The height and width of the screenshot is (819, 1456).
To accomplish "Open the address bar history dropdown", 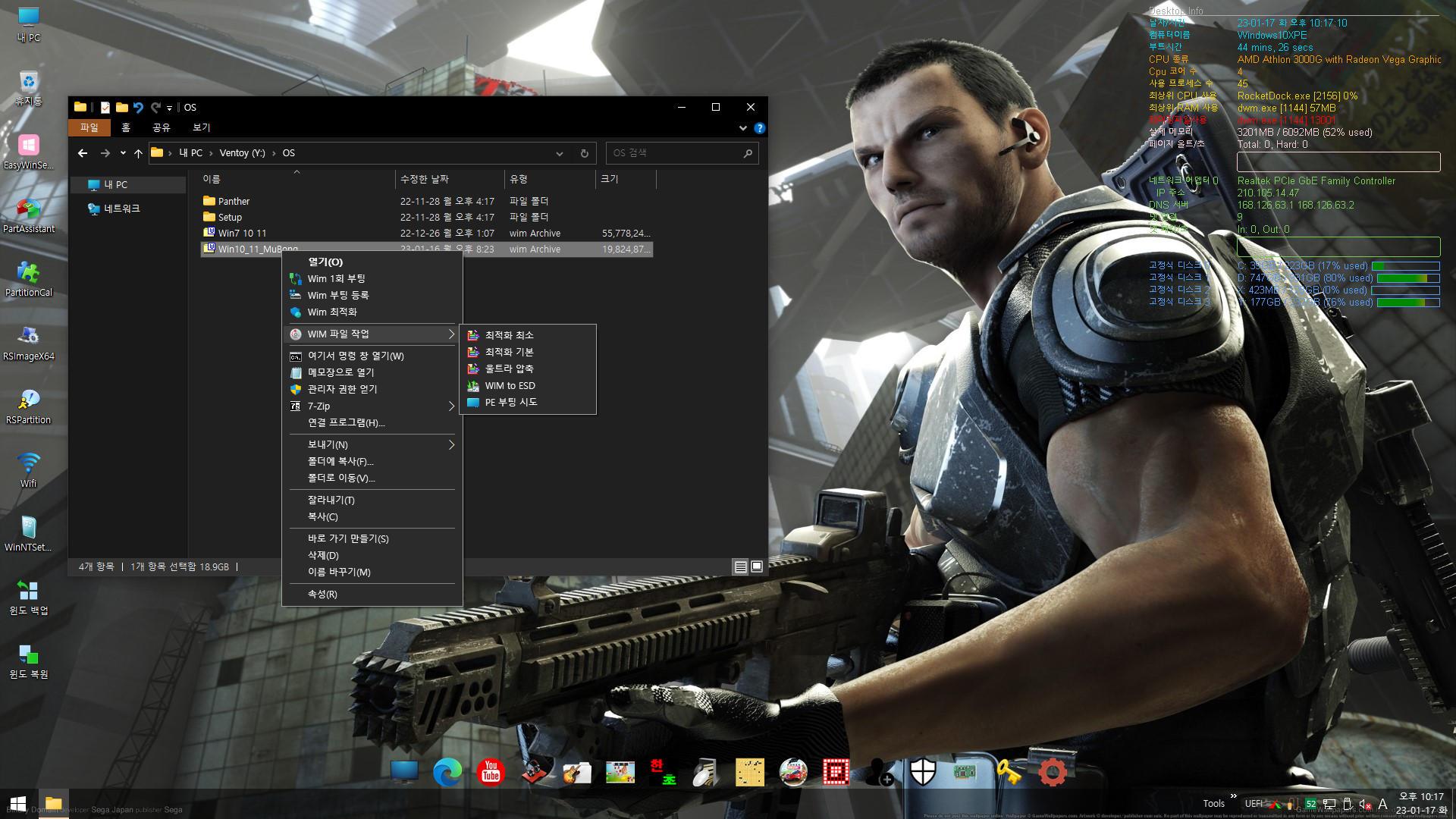I will click(x=560, y=153).
